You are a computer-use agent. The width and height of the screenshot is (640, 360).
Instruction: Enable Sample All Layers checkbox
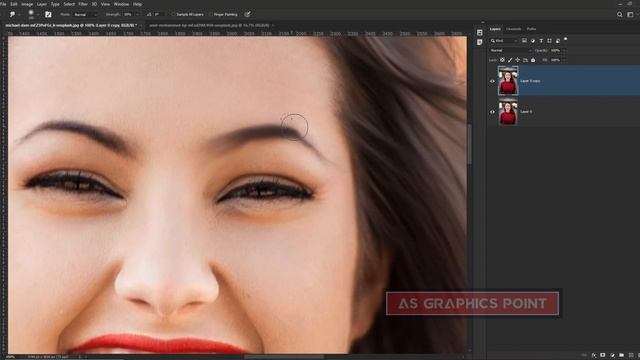tap(173, 14)
